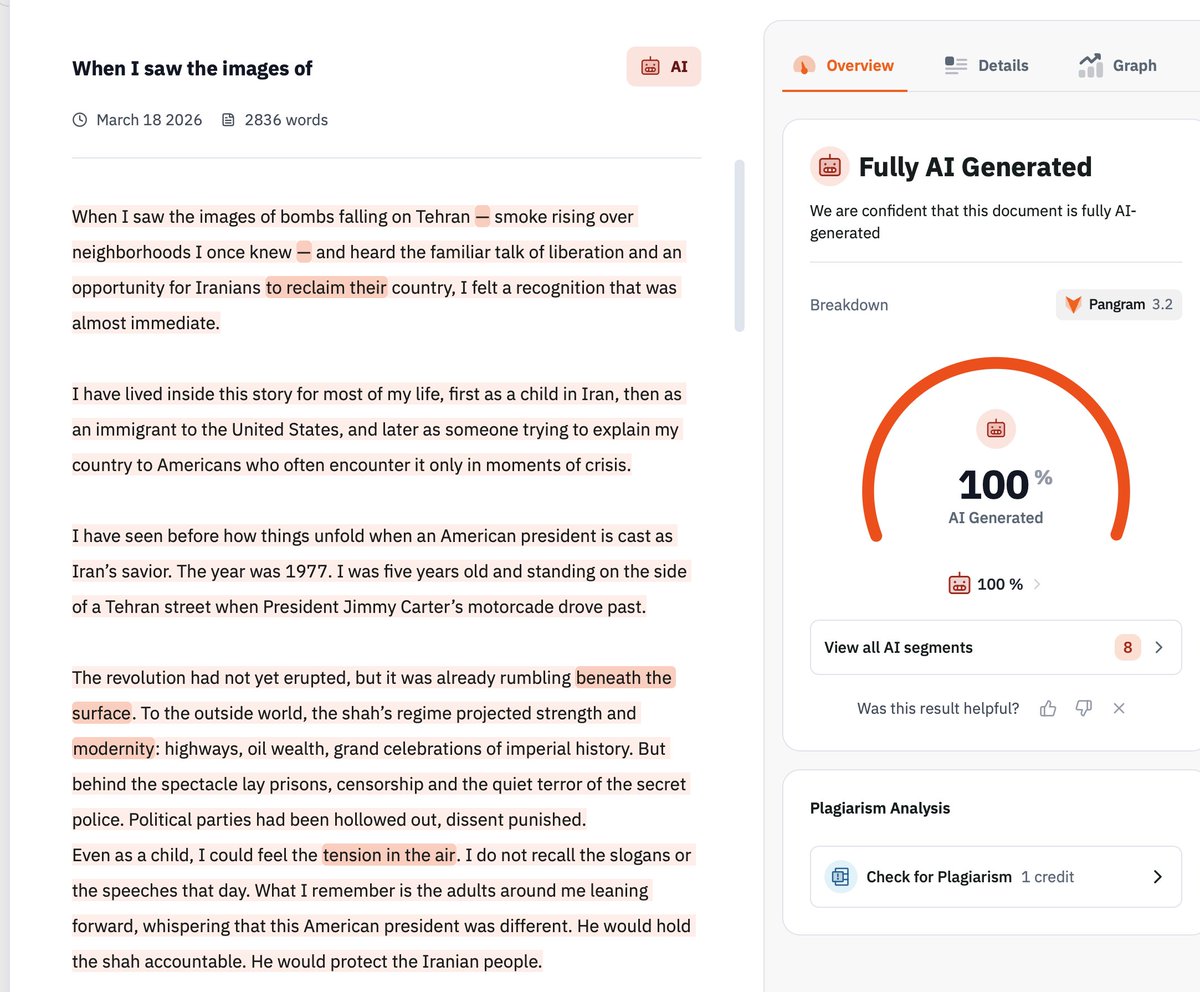
Task: Expand AI segments via chevron arrow
Action: (x=1159, y=647)
